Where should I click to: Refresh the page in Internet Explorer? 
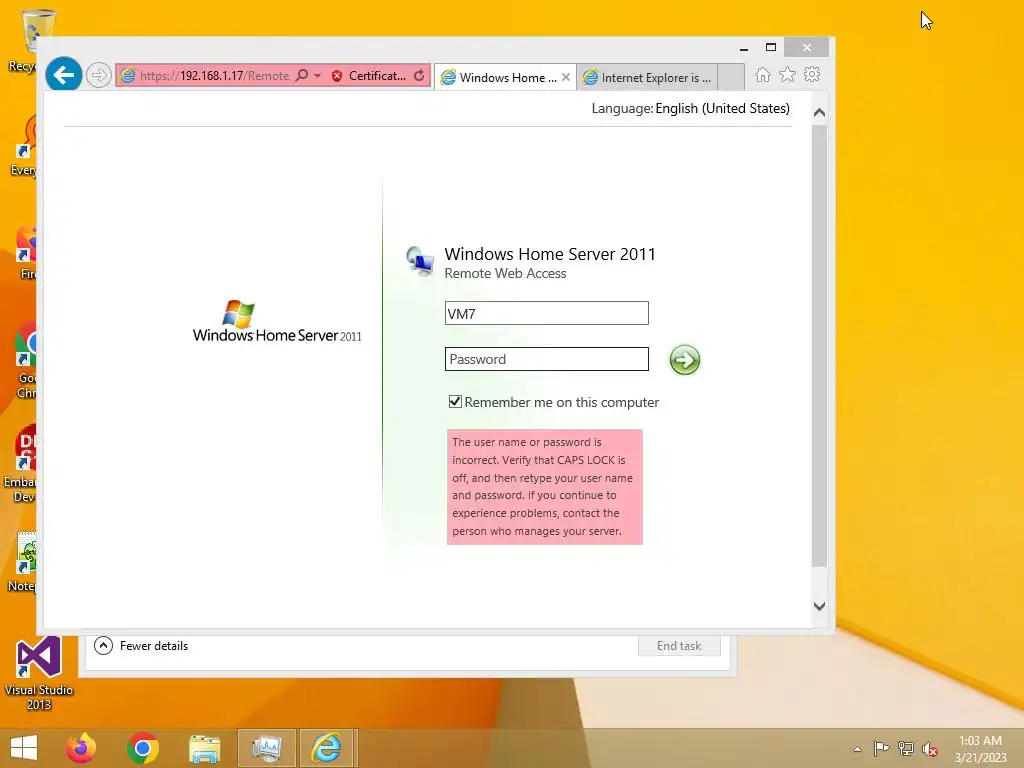point(419,76)
